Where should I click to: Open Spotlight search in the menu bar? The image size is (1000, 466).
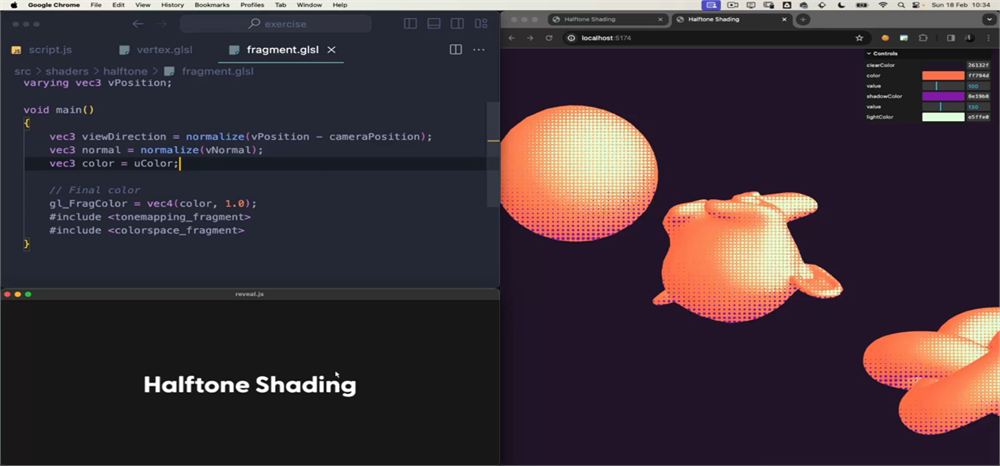tap(901, 4)
